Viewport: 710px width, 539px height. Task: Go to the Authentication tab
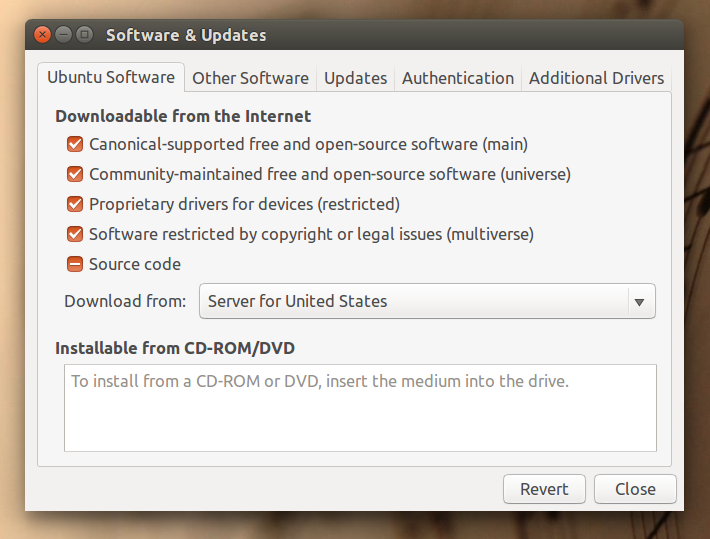(x=458, y=78)
